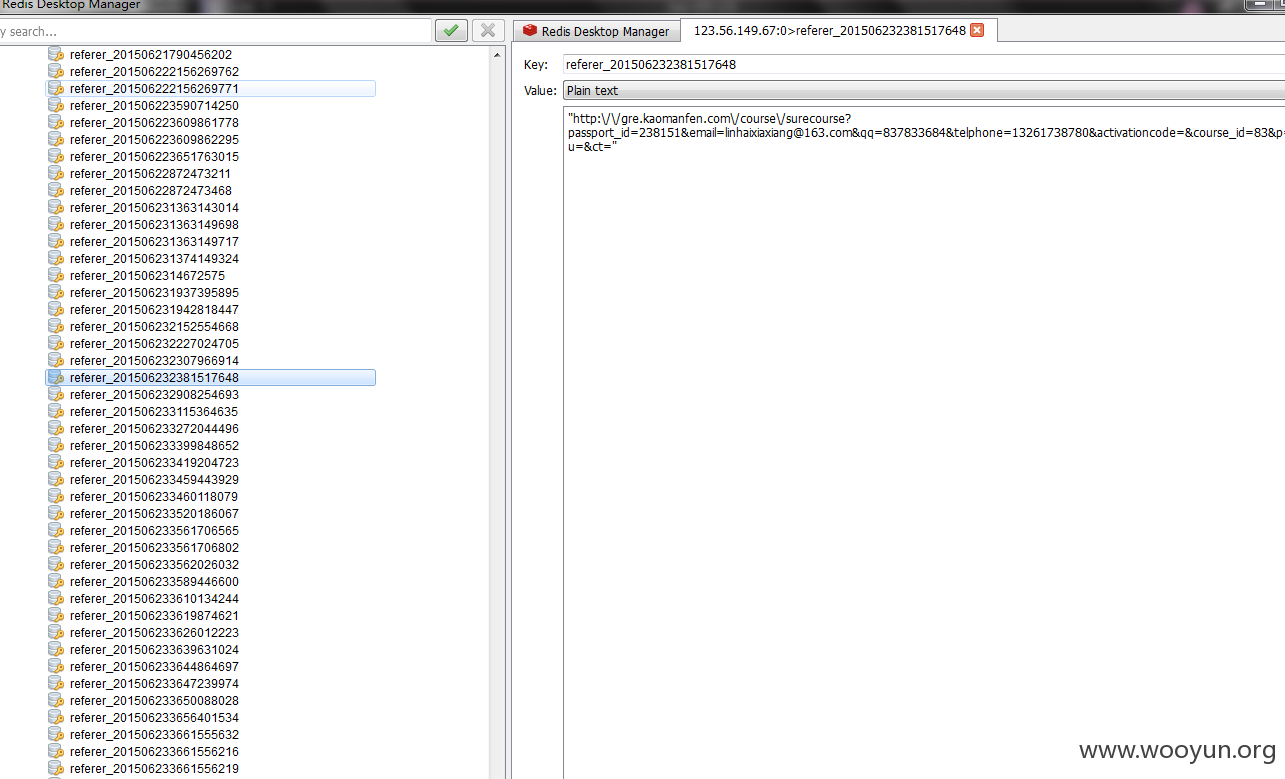Open the Plain text value format dropdown
Image resolution: width=1285 pixels, height=779 pixels.
[x=923, y=91]
